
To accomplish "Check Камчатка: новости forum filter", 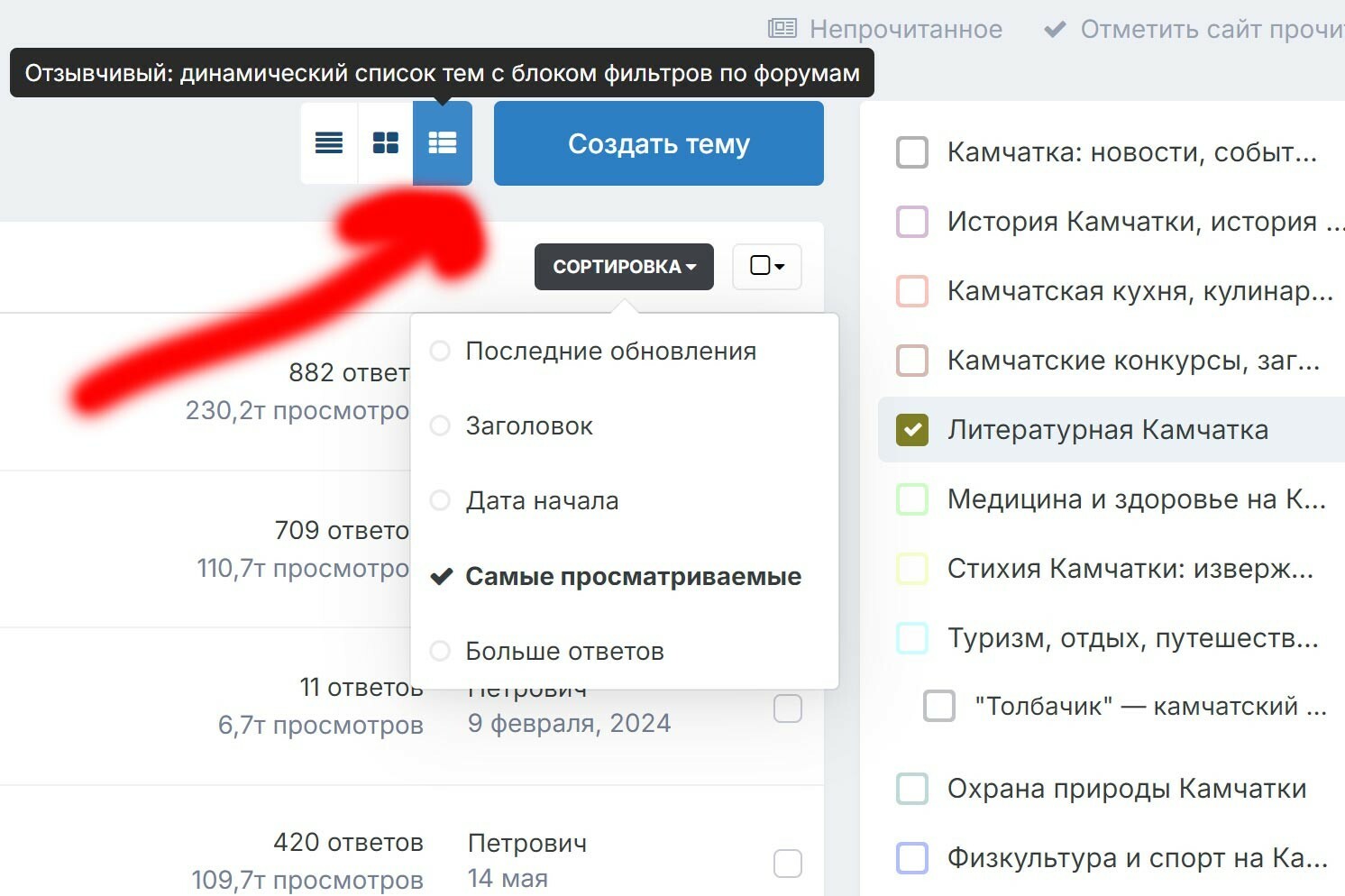I will 912,152.
